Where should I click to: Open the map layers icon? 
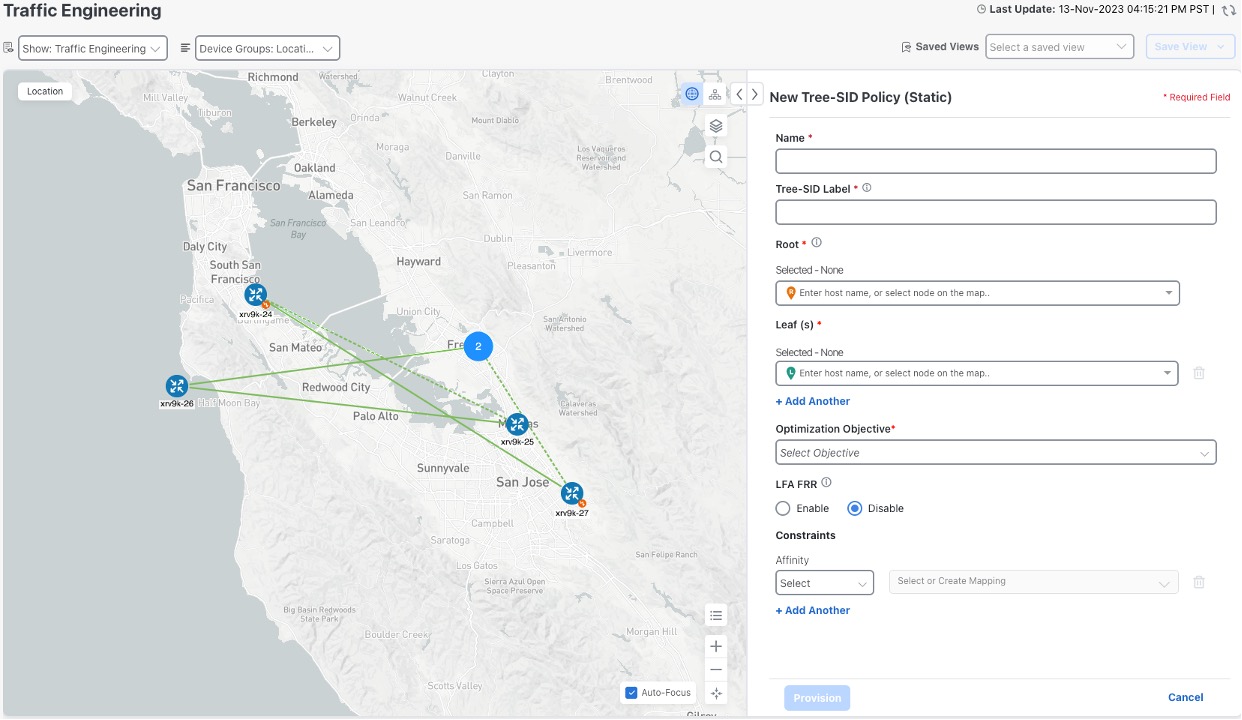pos(716,126)
